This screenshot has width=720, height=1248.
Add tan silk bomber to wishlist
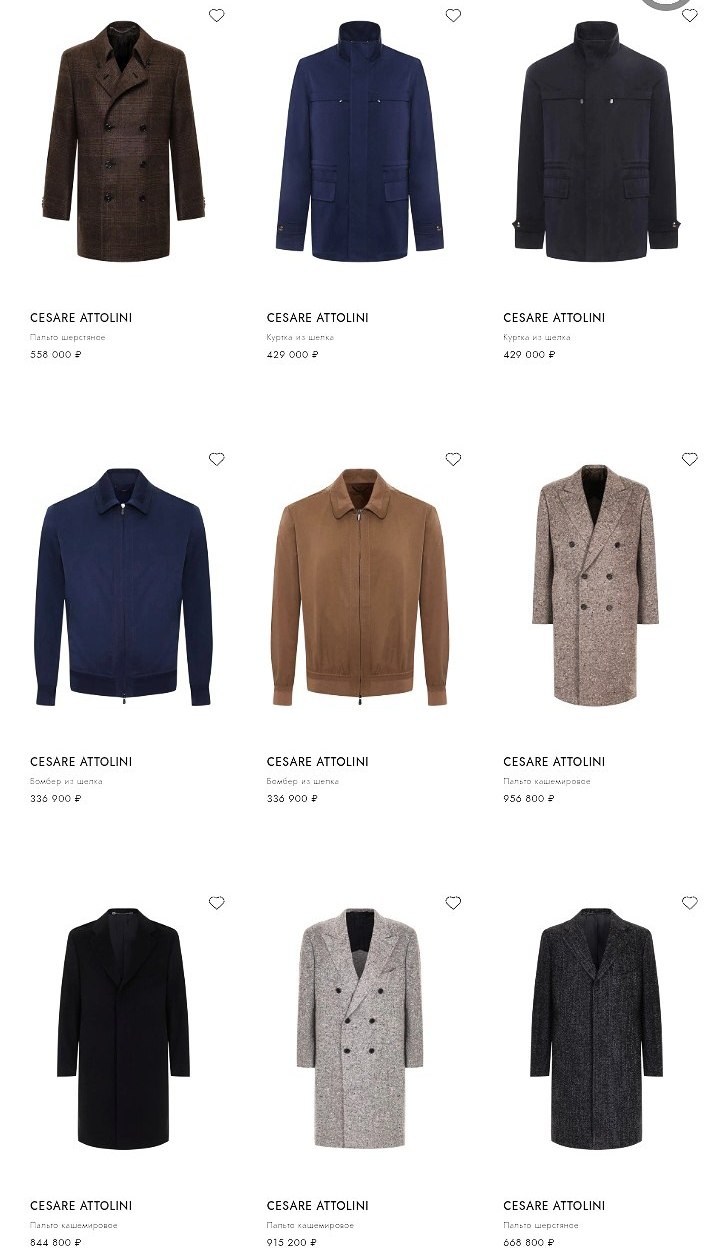(x=453, y=459)
